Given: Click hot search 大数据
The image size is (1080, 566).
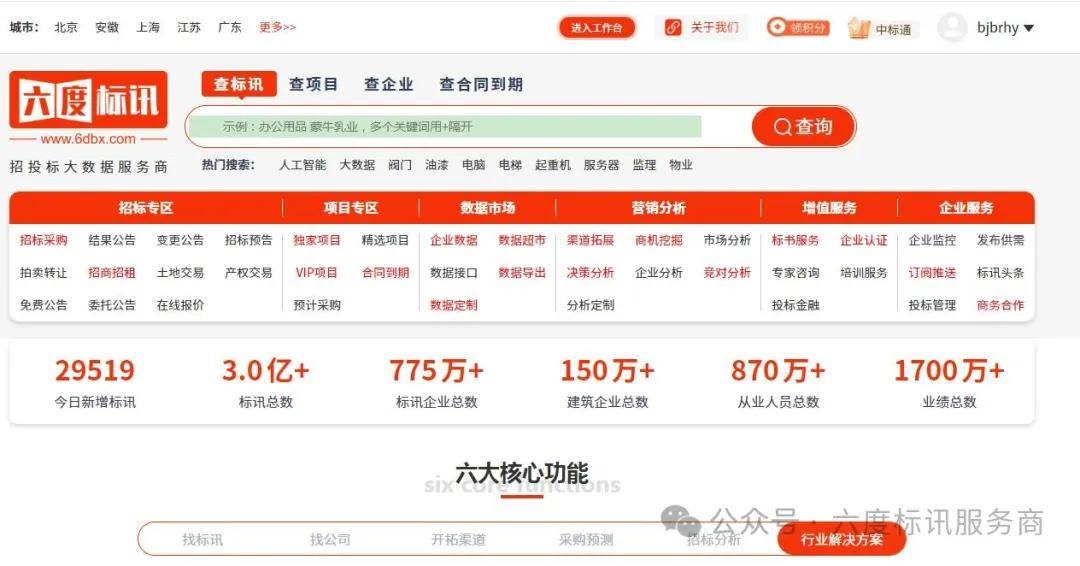Looking at the screenshot, I should point(357,165).
